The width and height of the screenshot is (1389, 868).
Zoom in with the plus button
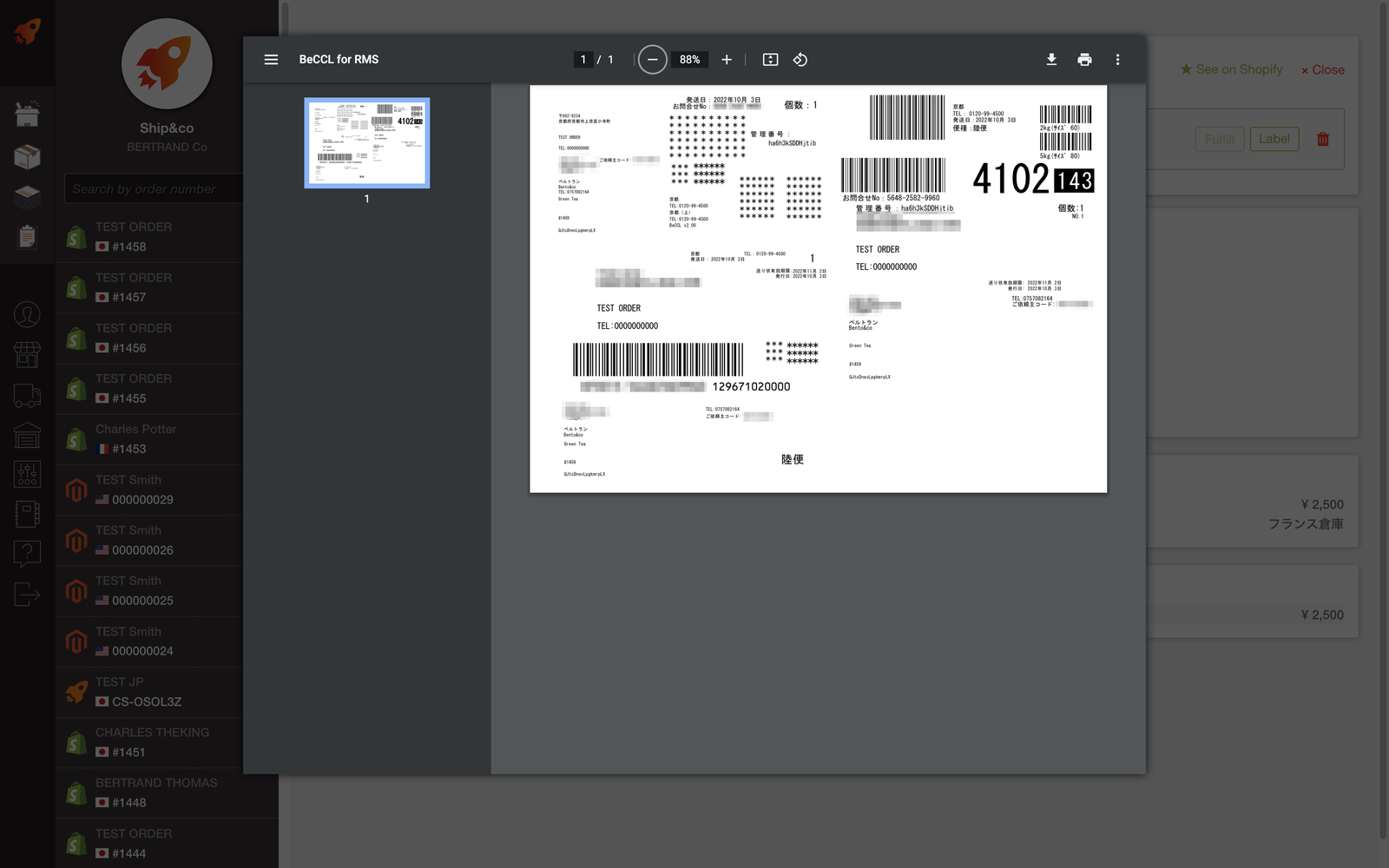point(727,60)
